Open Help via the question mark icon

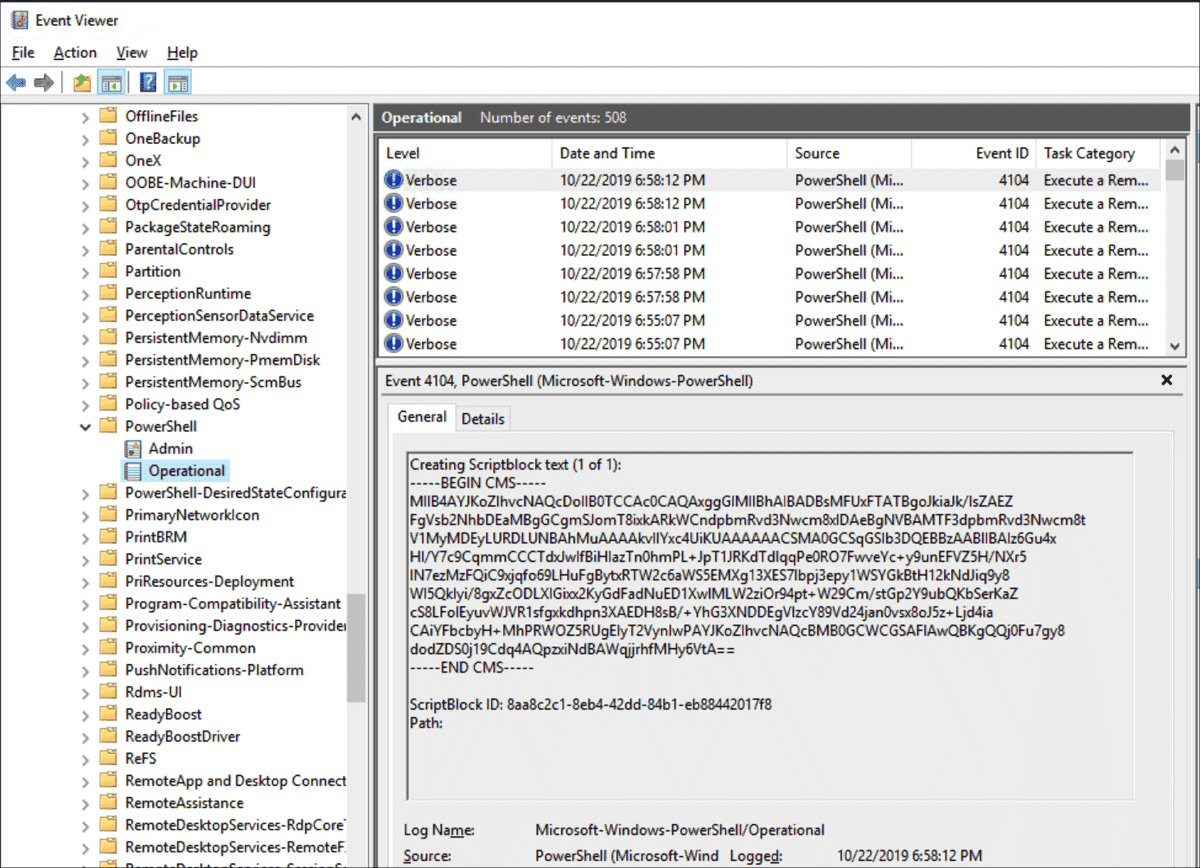coord(147,81)
